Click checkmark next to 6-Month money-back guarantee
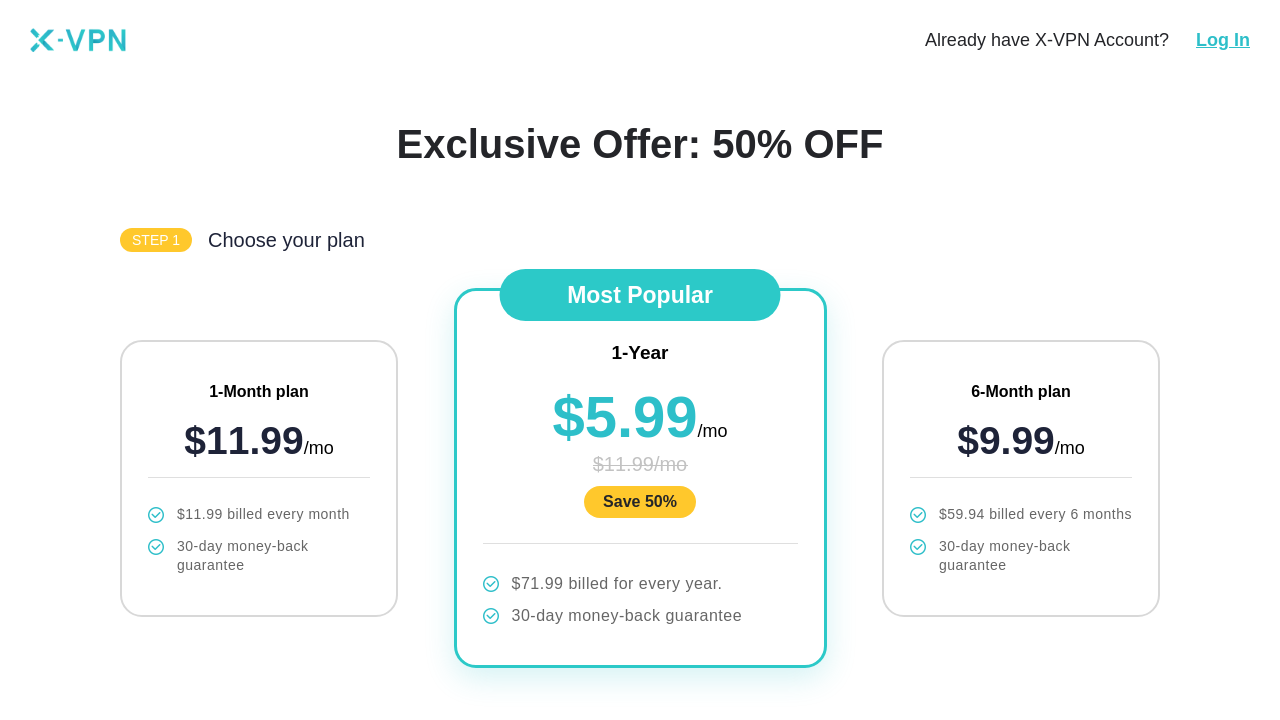 click(x=918, y=547)
